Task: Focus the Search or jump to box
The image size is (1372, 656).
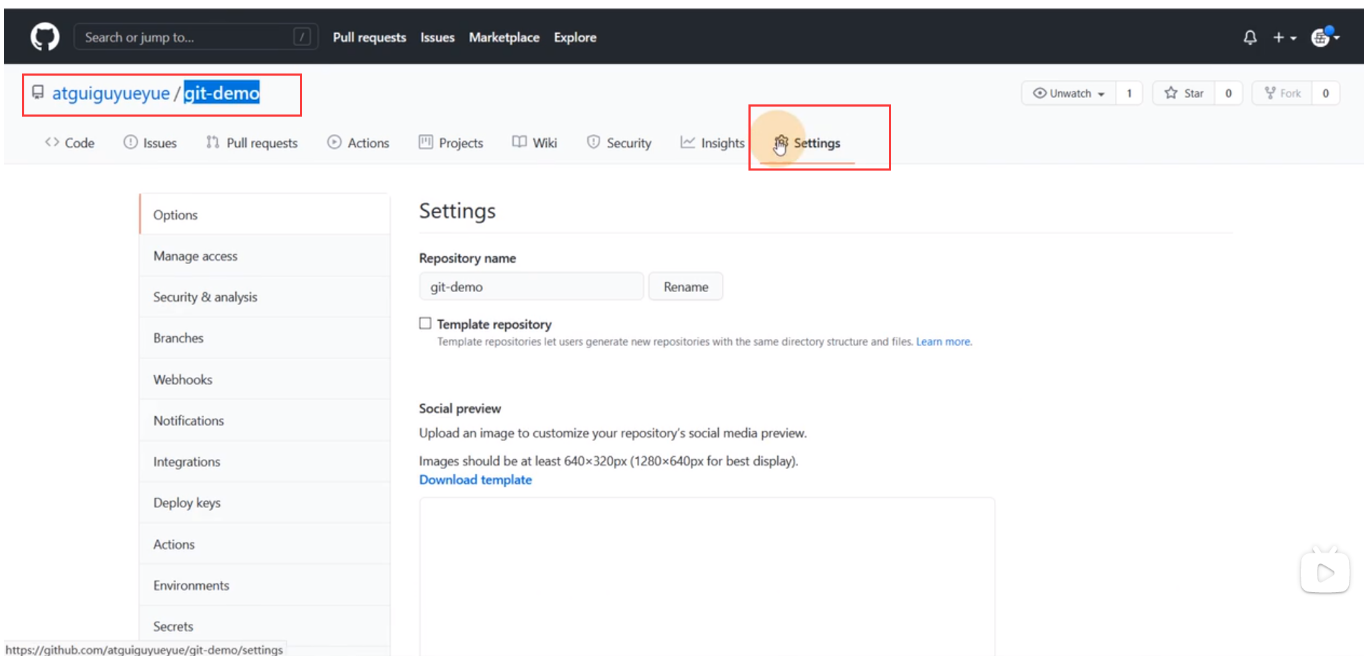Action: coord(195,38)
